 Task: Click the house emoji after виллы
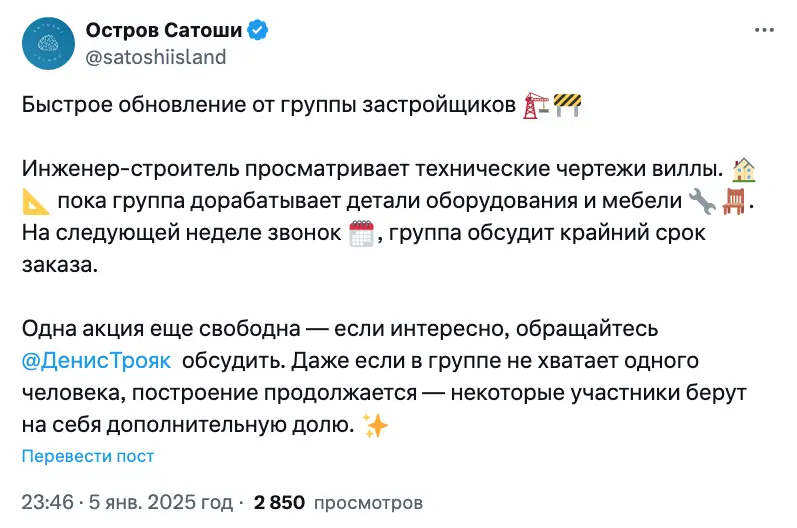[x=743, y=170]
